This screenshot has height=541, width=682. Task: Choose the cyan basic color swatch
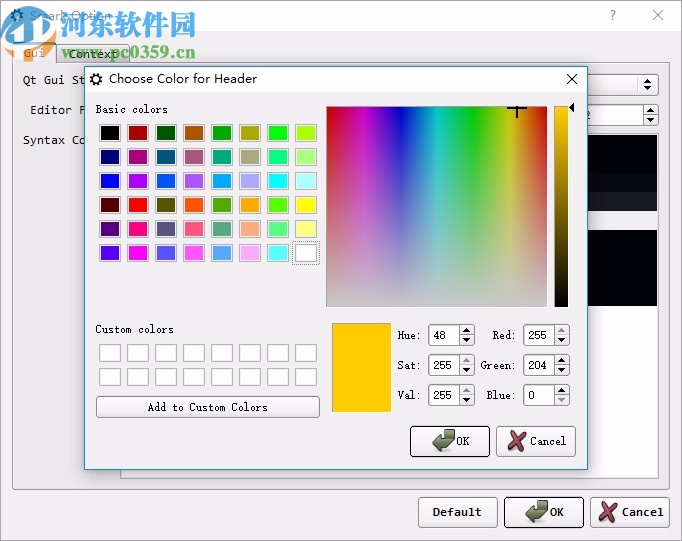(x=278, y=181)
